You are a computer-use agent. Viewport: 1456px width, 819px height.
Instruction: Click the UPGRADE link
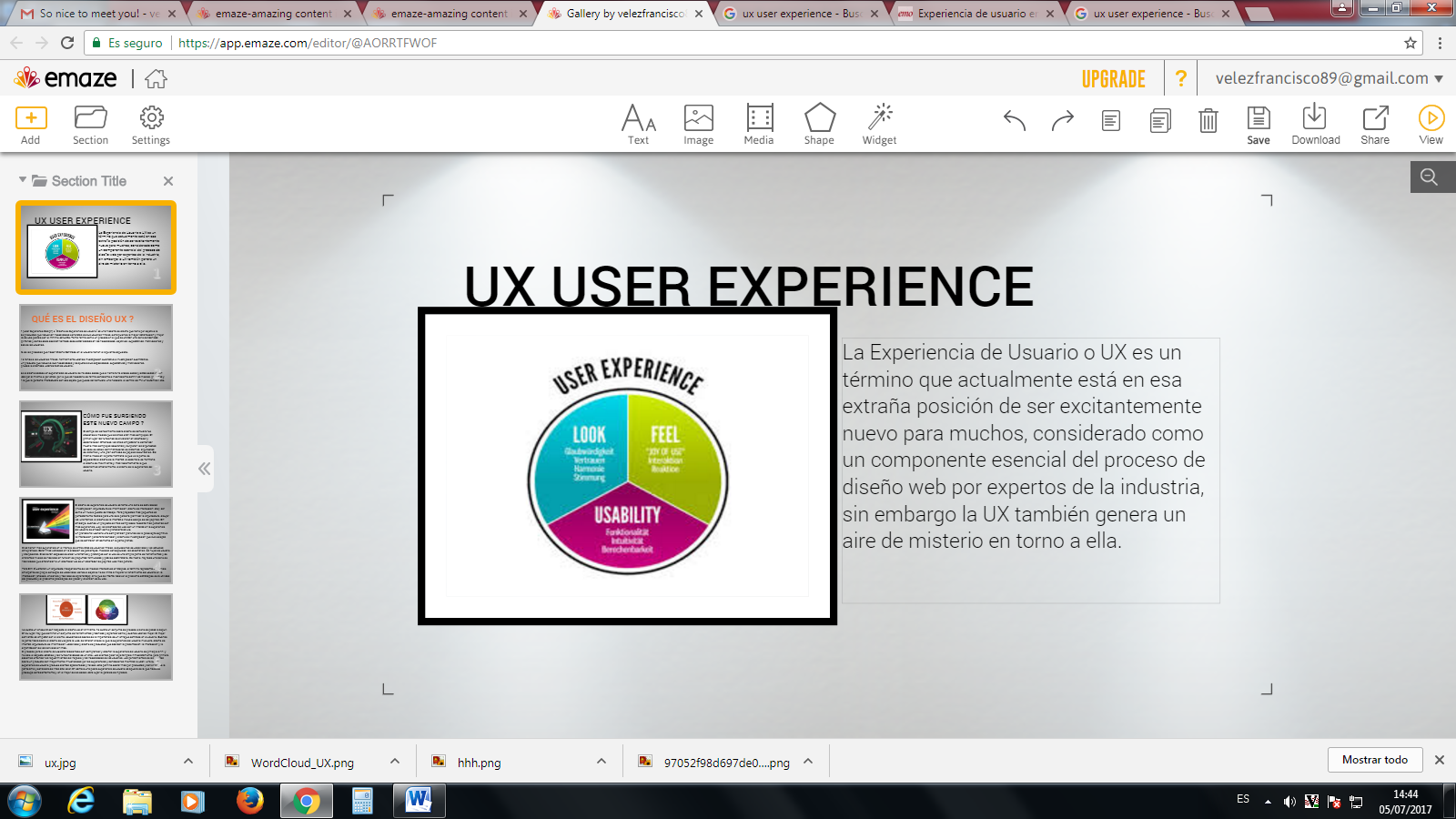coord(1114,79)
